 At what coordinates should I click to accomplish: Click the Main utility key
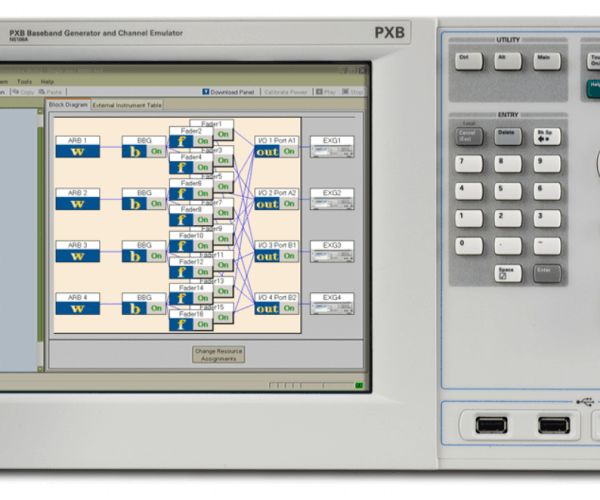coord(547,61)
